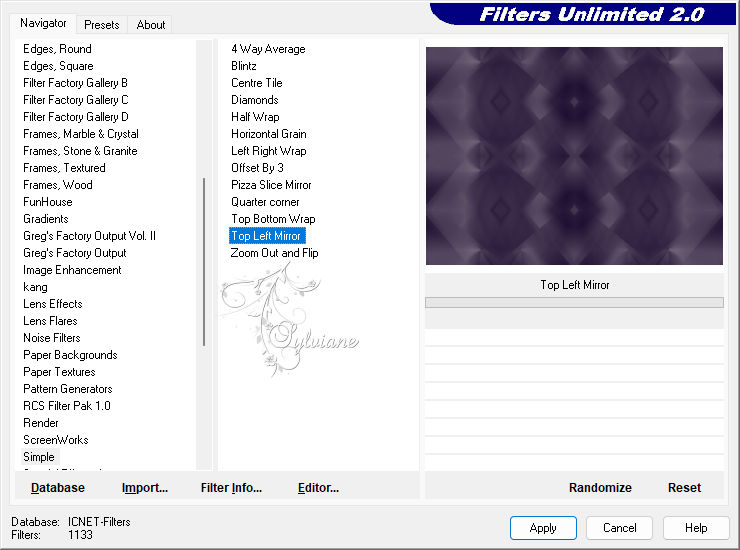Choose Frames, Marble & Crystal category
740x550 pixels.
click(81, 134)
